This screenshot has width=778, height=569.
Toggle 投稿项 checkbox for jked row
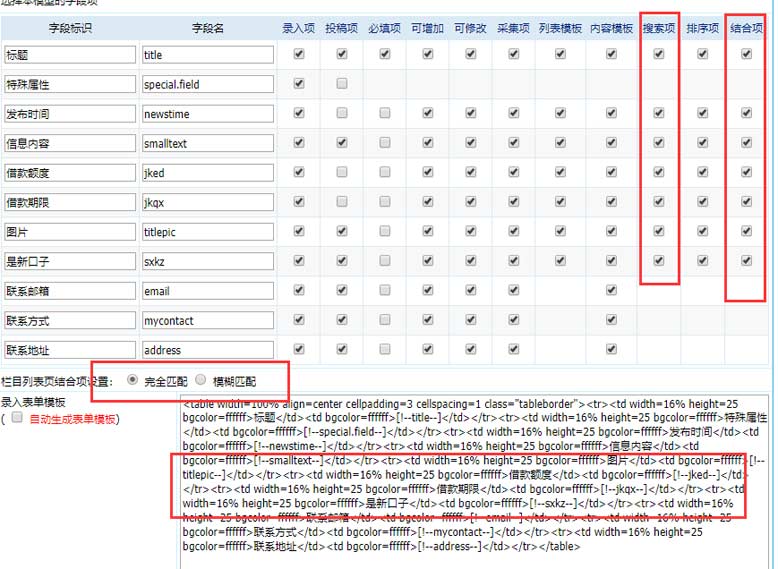tap(342, 172)
